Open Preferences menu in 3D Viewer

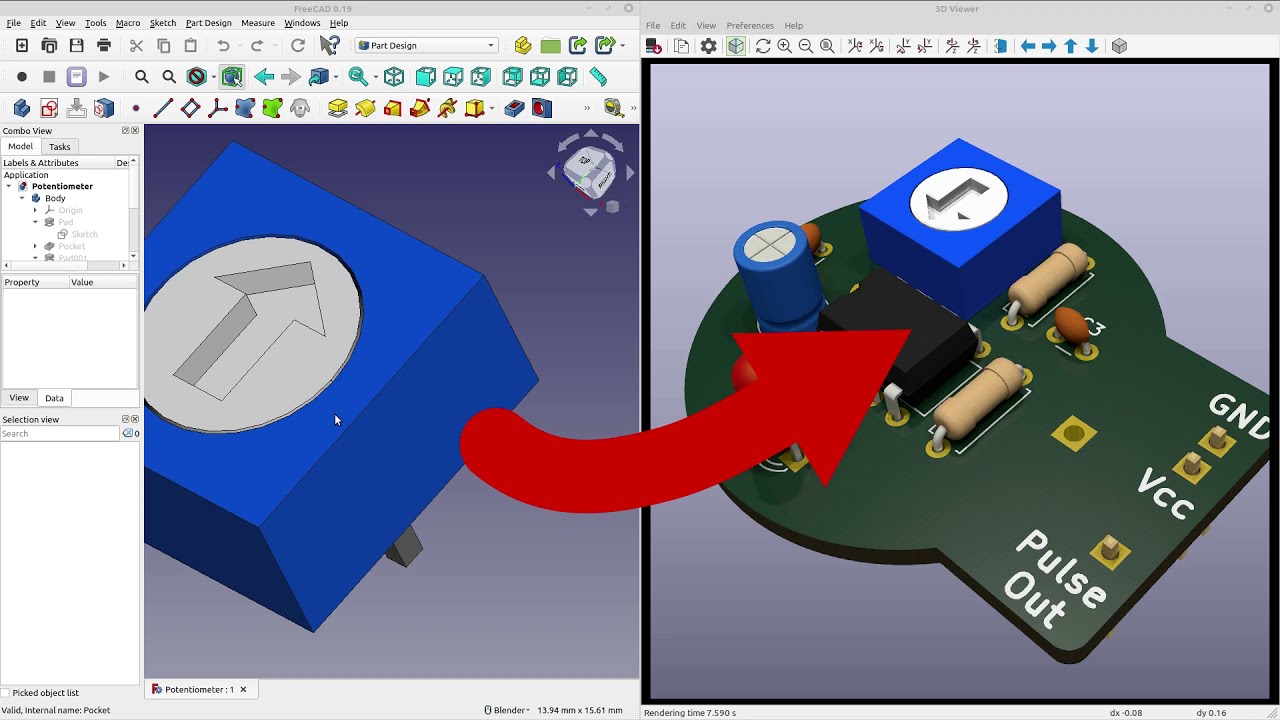click(750, 25)
